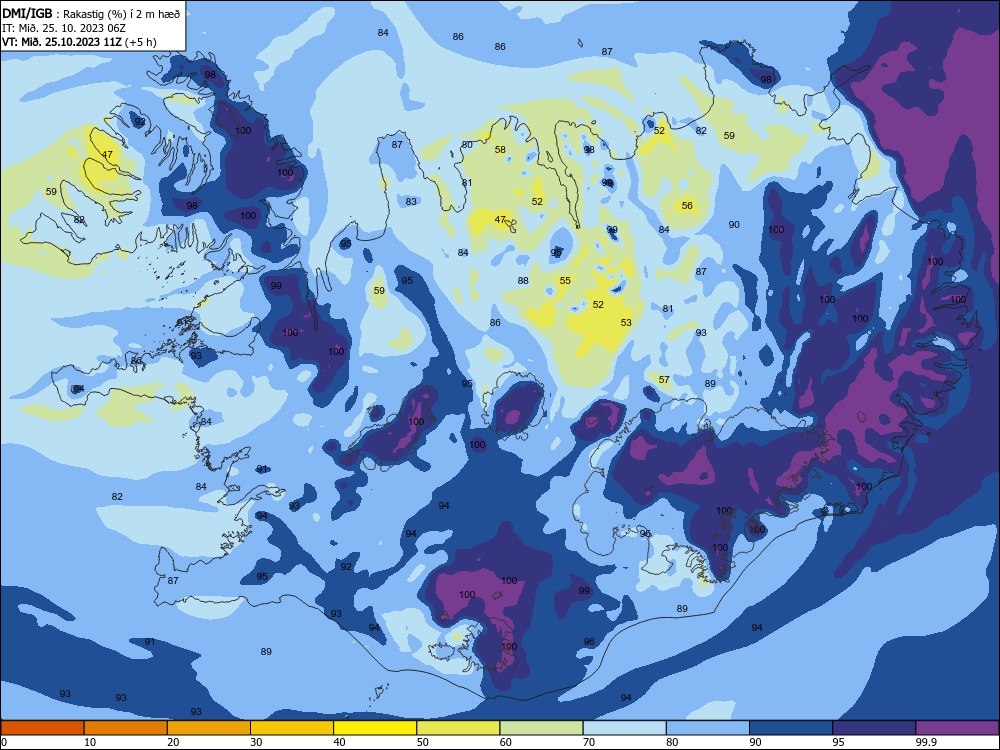1000x750 pixels.
Task: Click the 40–50 bright yellow legend swatch
Action: [375, 728]
